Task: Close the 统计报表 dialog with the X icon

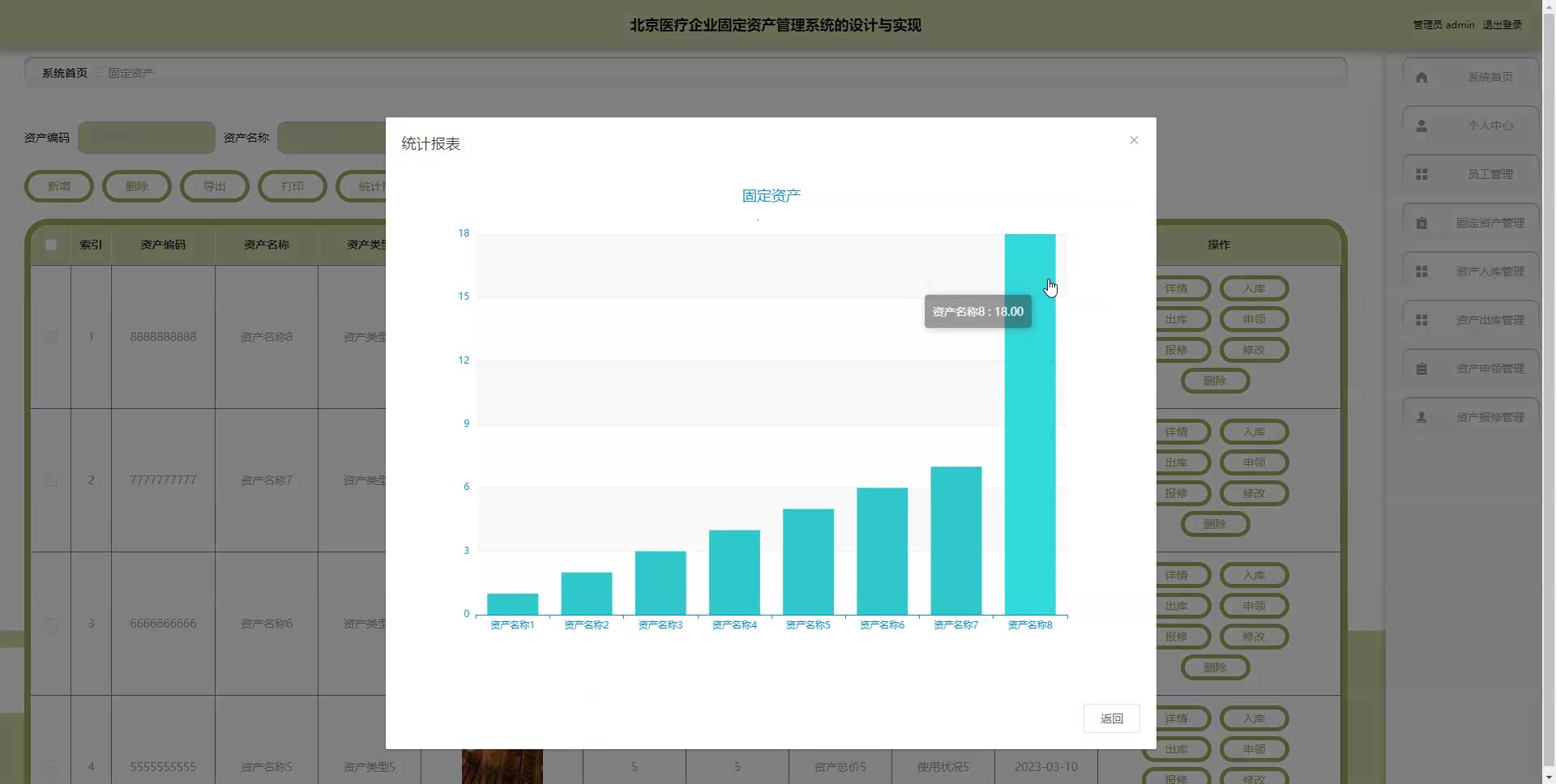Action: tap(1134, 140)
